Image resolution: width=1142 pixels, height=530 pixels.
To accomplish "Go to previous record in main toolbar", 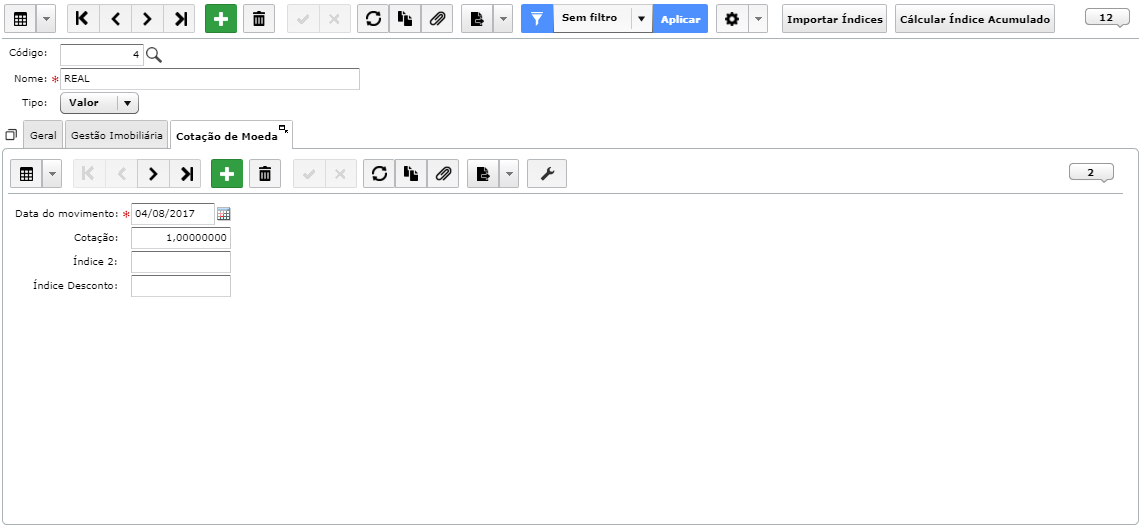I will 115,20.
